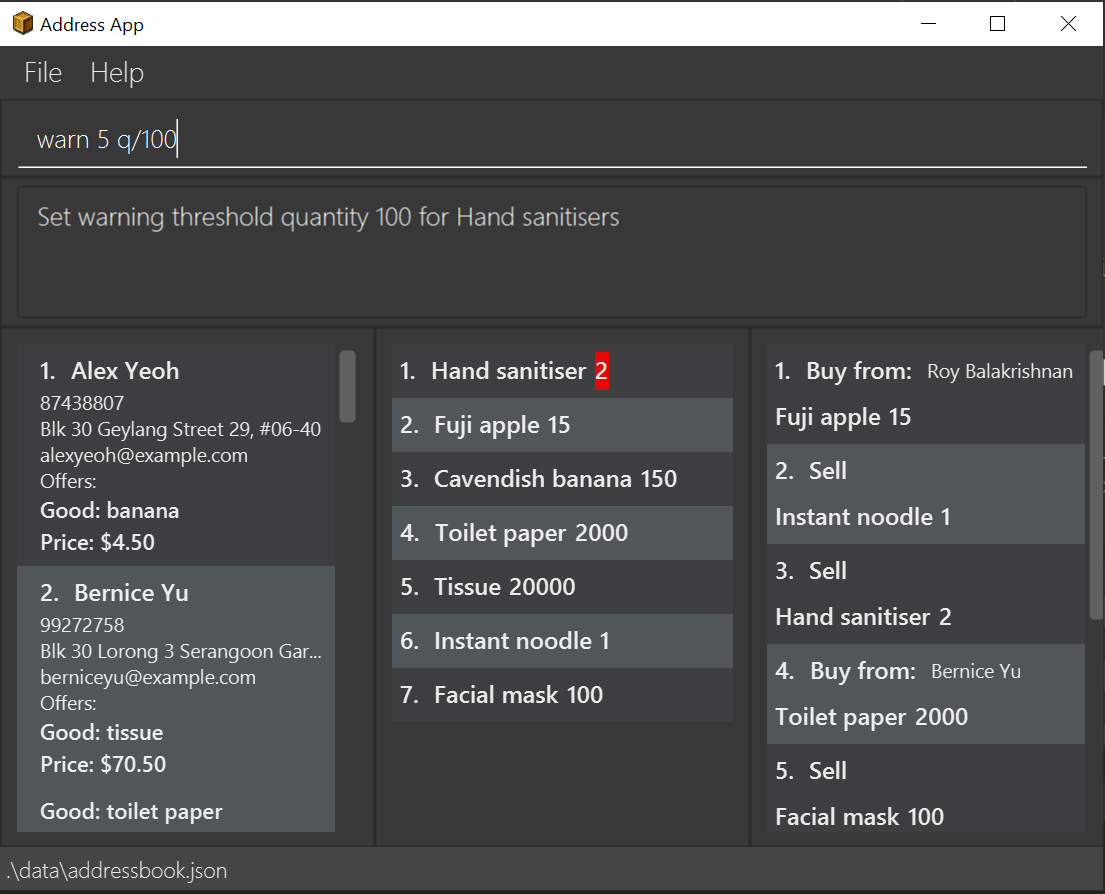Screen dimensions: 1105x894
Task: Maximize the Address App window
Action: [x=997, y=23]
